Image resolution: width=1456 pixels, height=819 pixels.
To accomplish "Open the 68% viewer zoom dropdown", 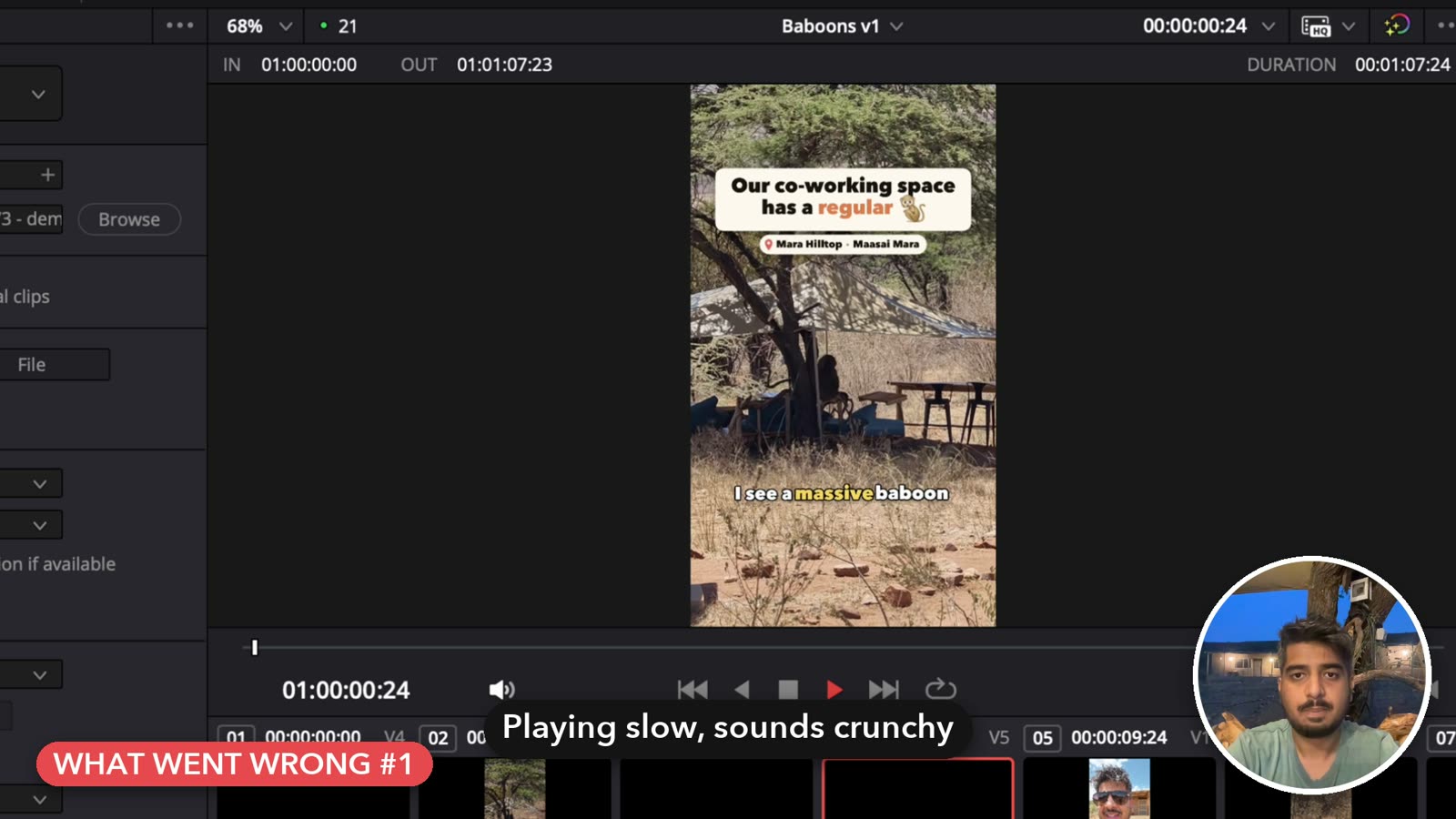I will [x=259, y=26].
